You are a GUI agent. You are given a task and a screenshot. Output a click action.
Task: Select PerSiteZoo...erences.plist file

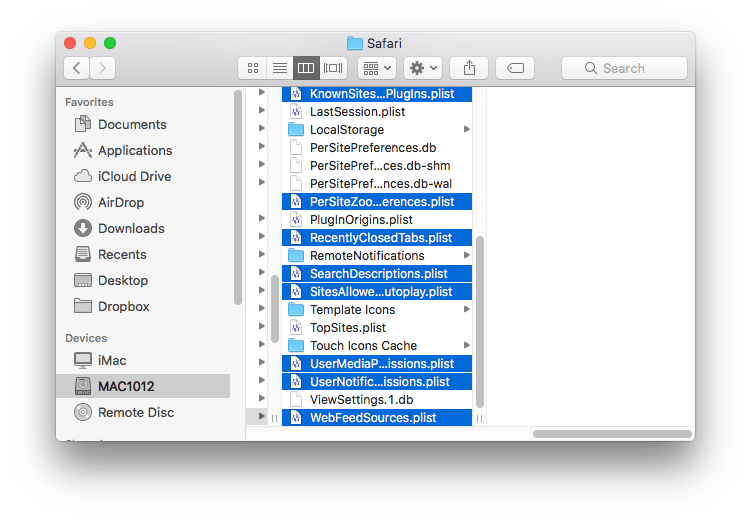coord(377,202)
